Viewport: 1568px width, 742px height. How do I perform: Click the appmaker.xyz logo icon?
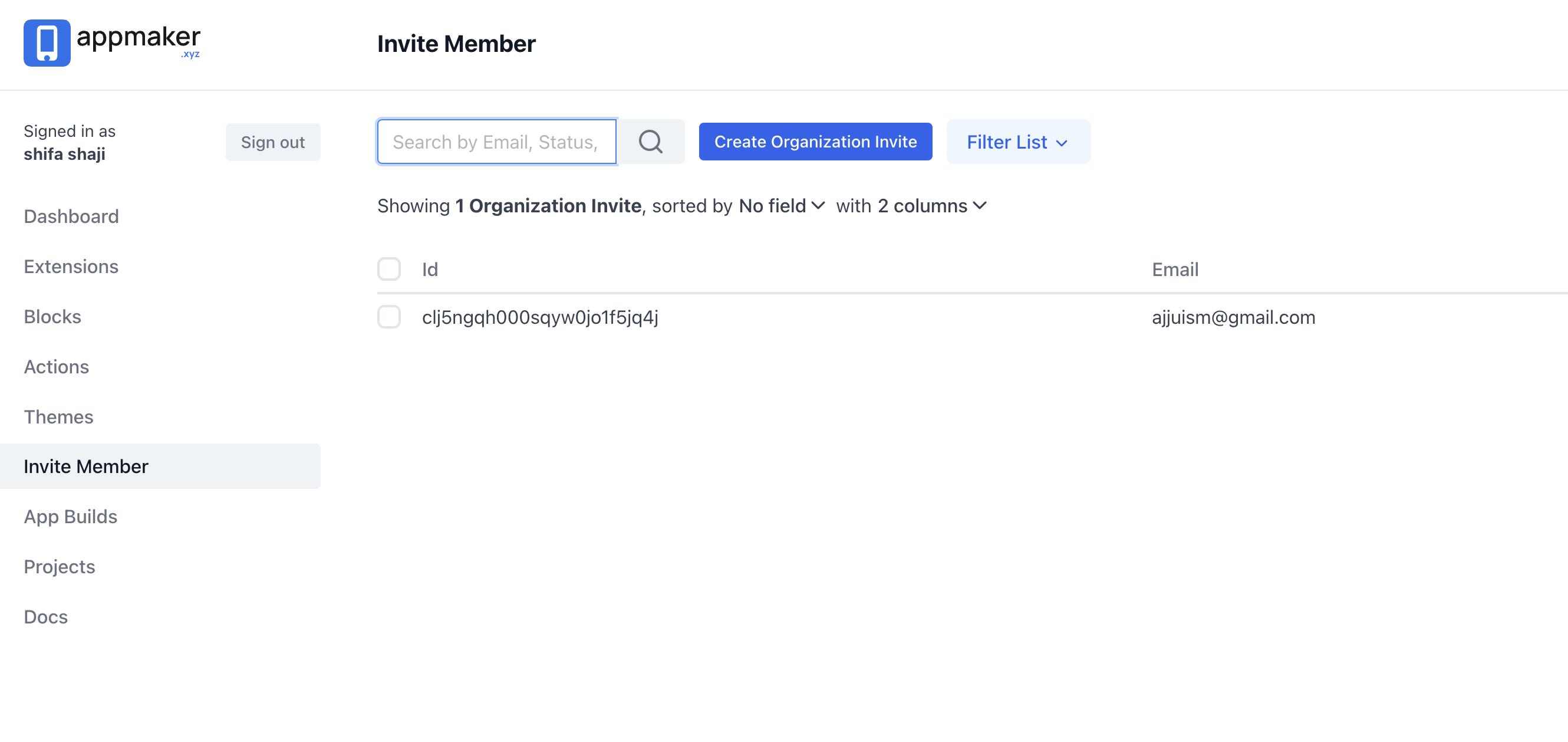tap(47, 43)
